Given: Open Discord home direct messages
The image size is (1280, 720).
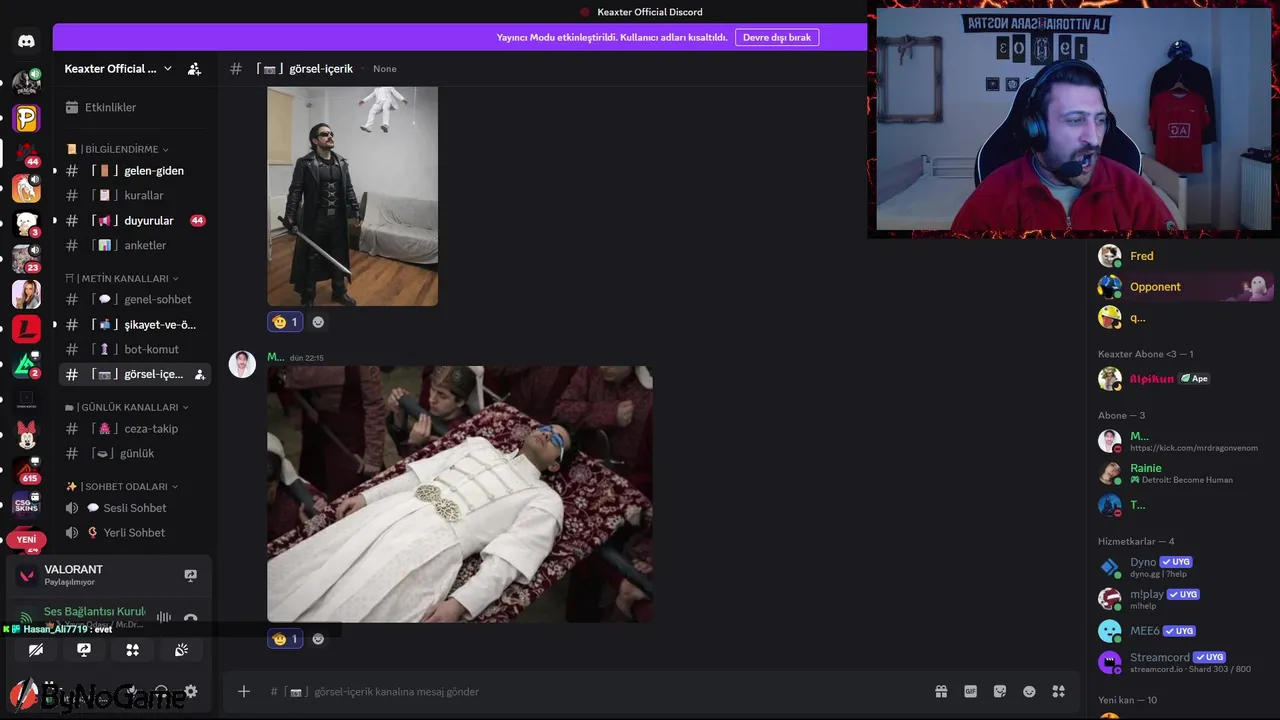Looking at the screenshot, I should click(x=26, y=42).
